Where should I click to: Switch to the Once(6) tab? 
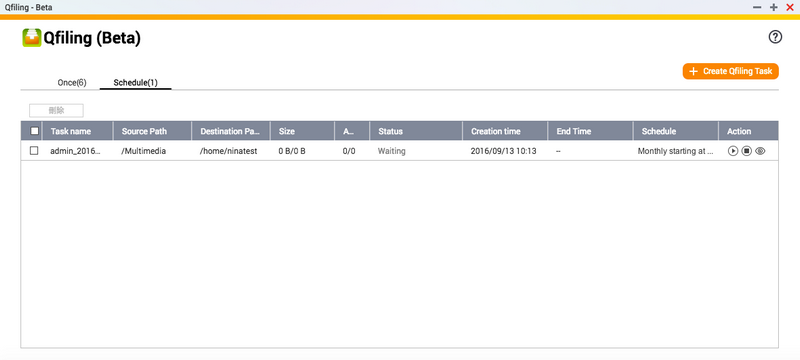click(72, 83)
